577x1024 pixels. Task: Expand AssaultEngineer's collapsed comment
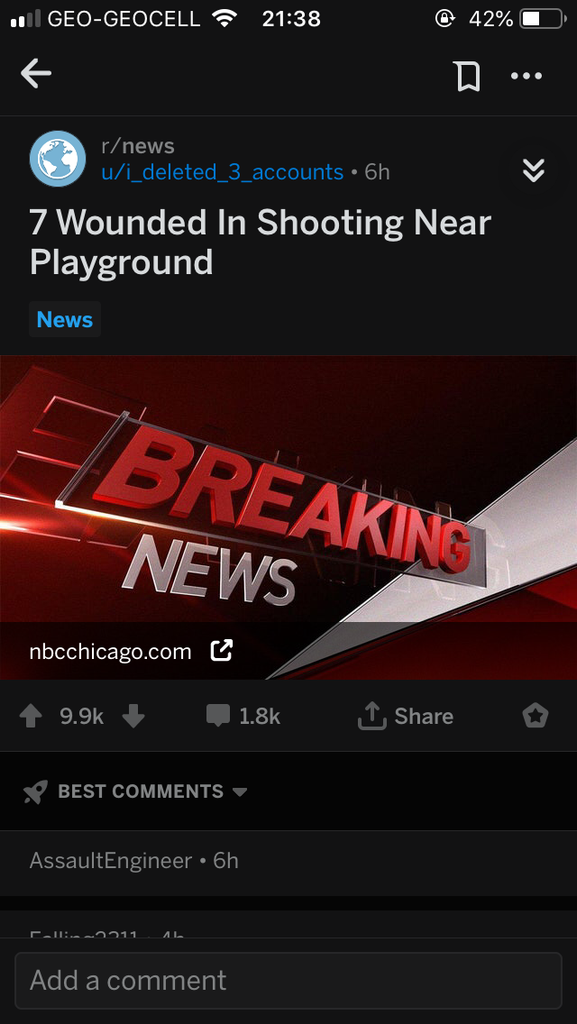(x=288, y=862)
